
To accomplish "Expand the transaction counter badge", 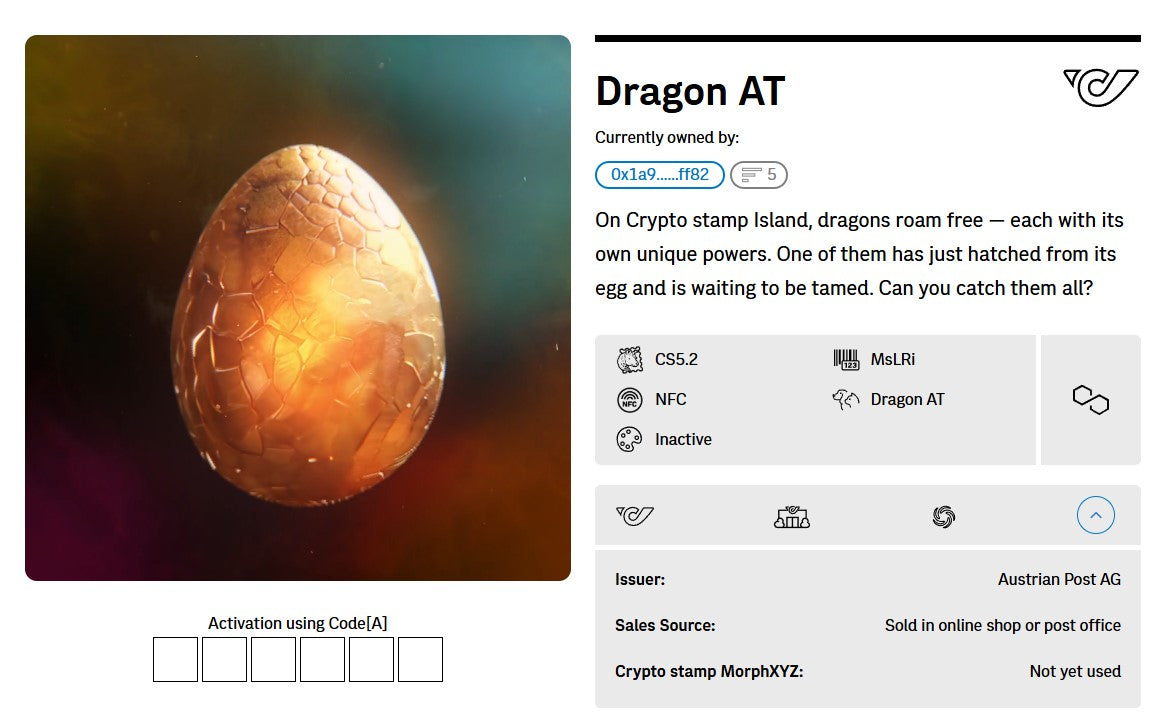I will pos(759,174).
